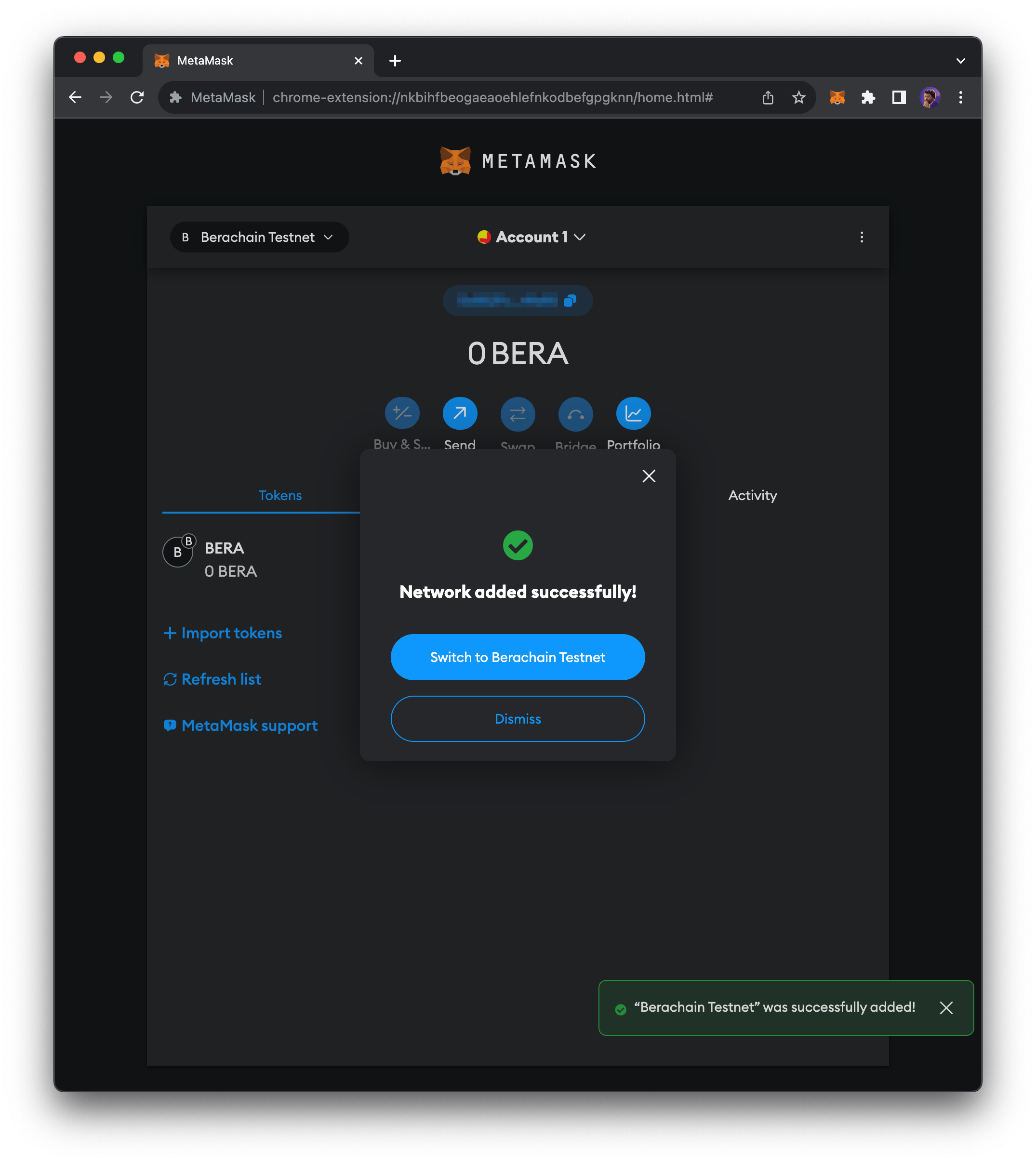Screen dimensions: 1036x1163
Task: Switch to the Activity tab
Action: (x=753, y=496)
